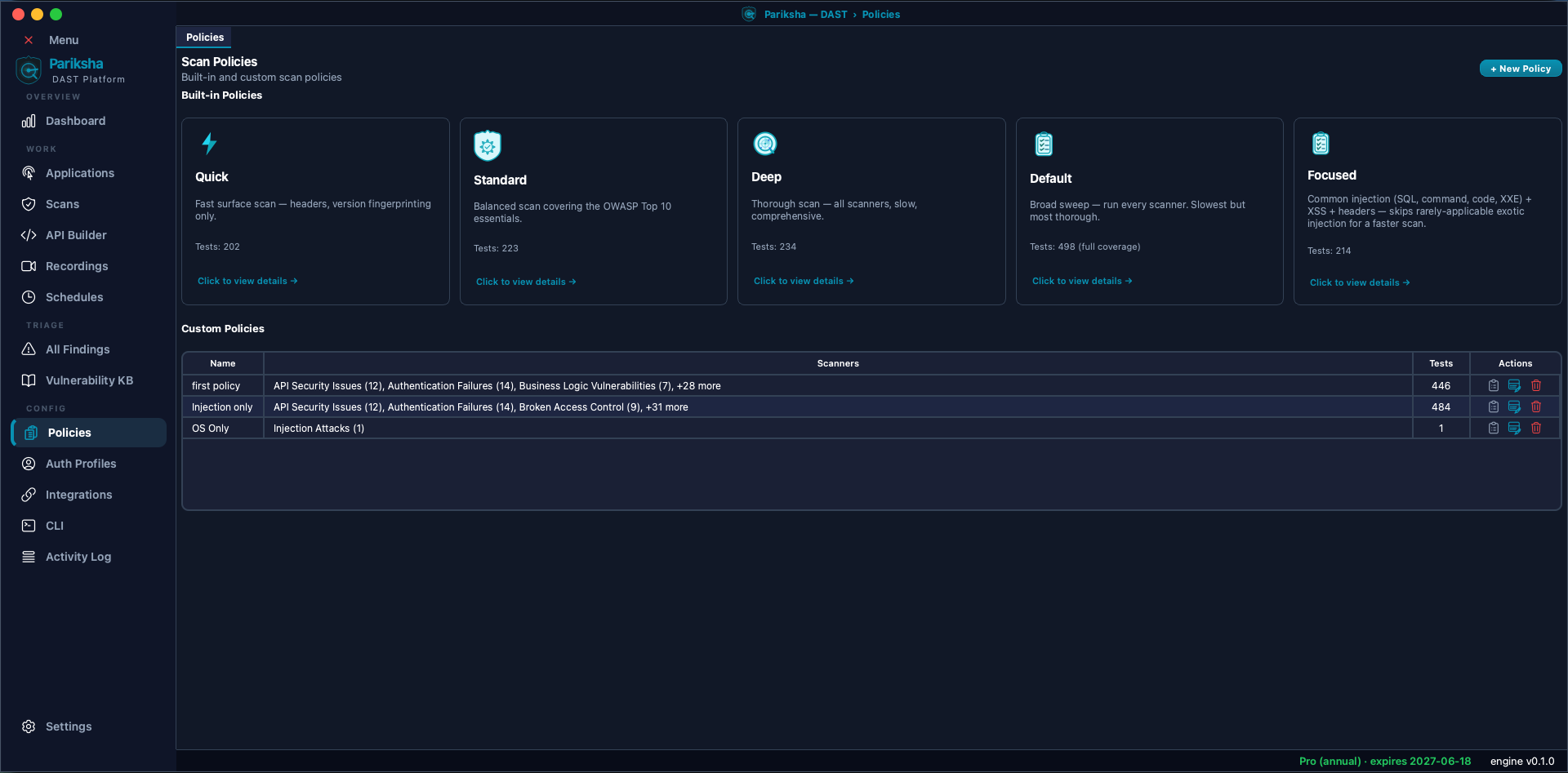Edit the Injection only policy
The image size is (1568, 773).
(x=1515, y=406)
